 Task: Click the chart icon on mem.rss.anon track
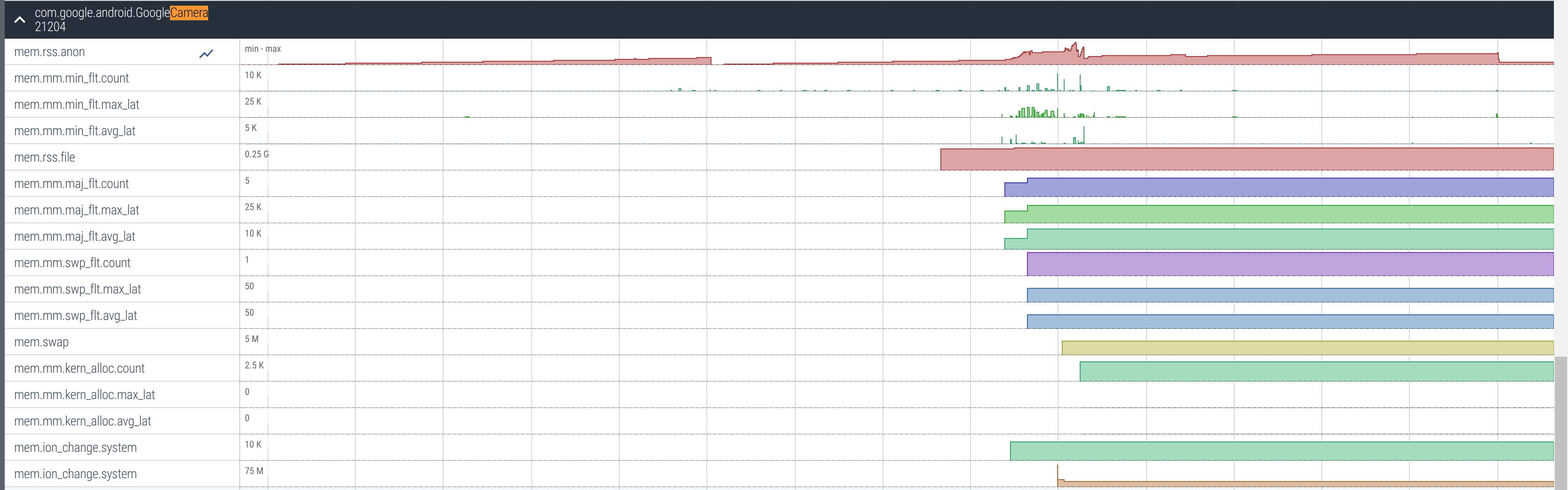pyautogui.click(x=206, y=54)
